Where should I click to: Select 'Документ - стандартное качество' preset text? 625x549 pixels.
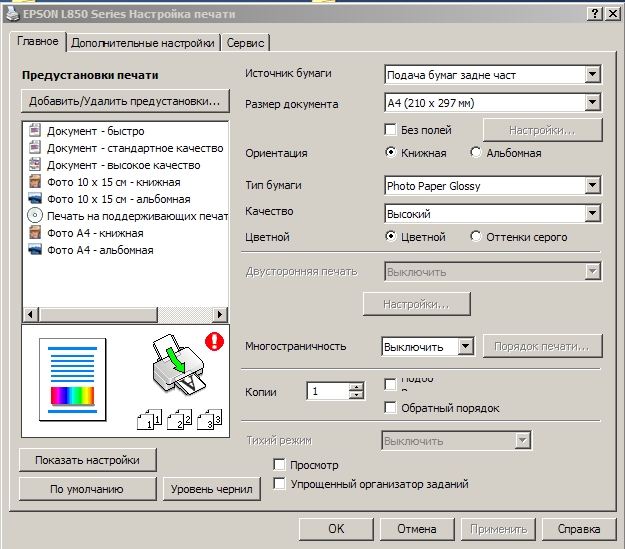click(x=135, y=148)
